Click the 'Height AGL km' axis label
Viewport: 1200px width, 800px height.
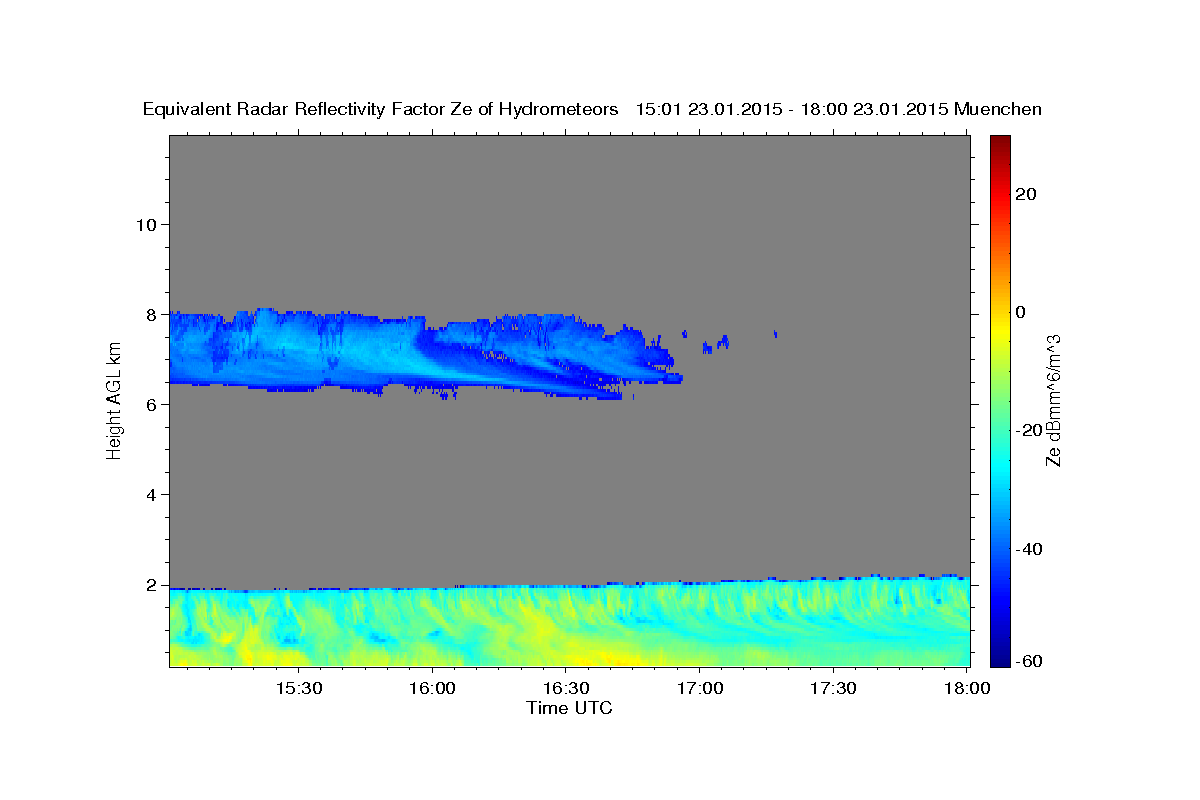(114, 402)
